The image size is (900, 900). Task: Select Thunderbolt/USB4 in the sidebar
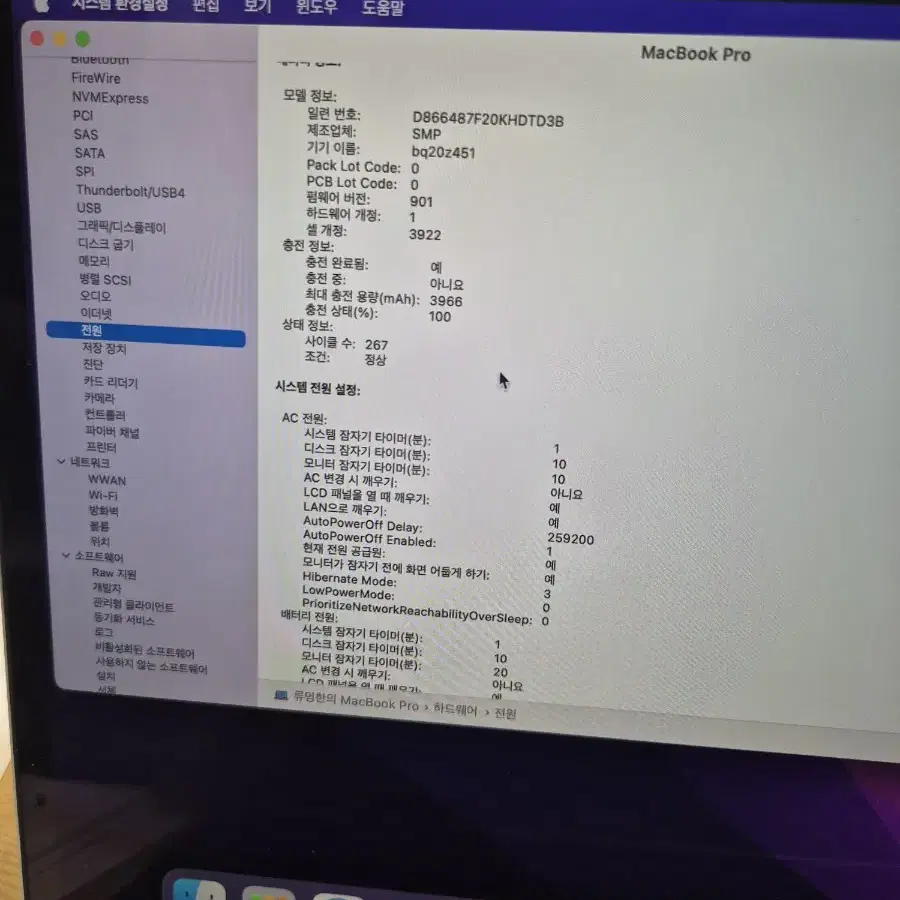130,191
